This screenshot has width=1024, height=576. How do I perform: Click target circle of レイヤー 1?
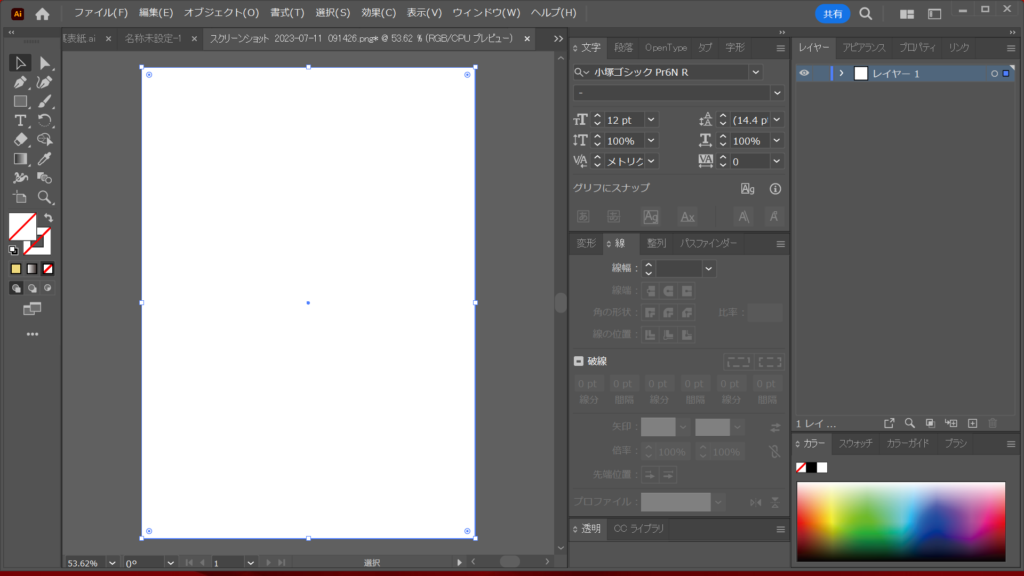[994, 74]
